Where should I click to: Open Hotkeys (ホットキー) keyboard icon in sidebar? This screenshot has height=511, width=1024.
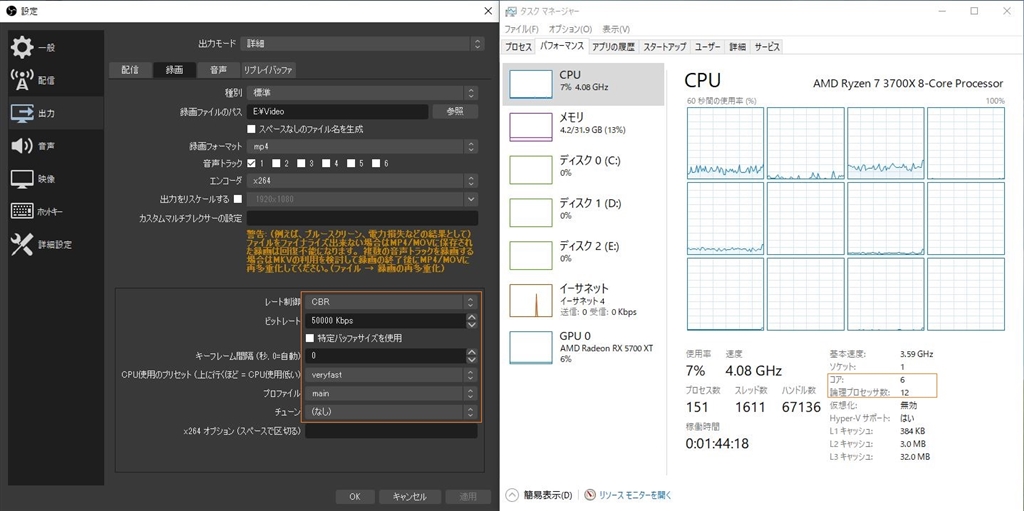(x=22, y=212)
